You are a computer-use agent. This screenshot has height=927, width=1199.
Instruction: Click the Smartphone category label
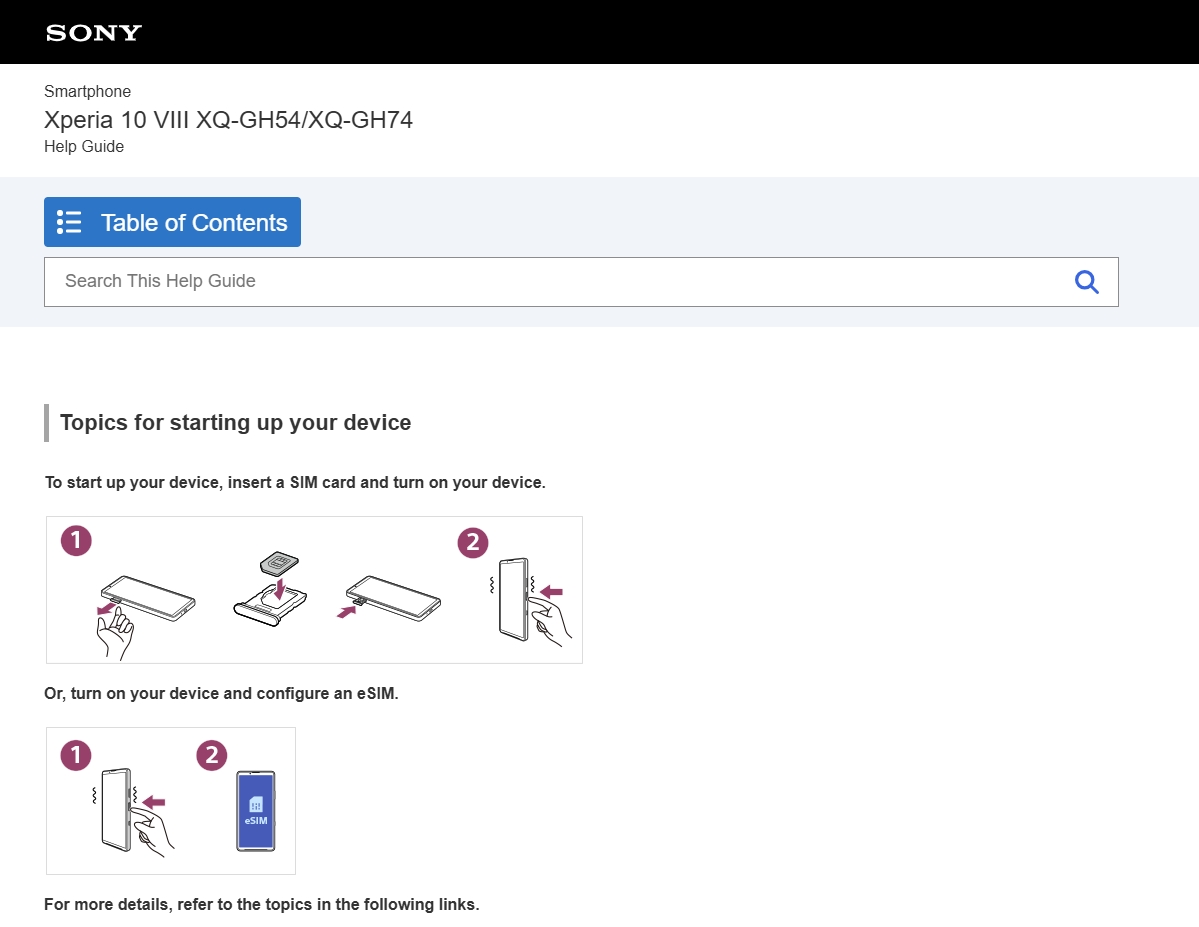87,91
